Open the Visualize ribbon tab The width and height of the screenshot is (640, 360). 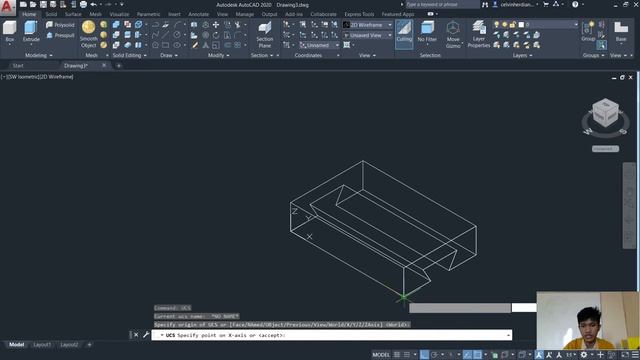click(x=119, y=14)
